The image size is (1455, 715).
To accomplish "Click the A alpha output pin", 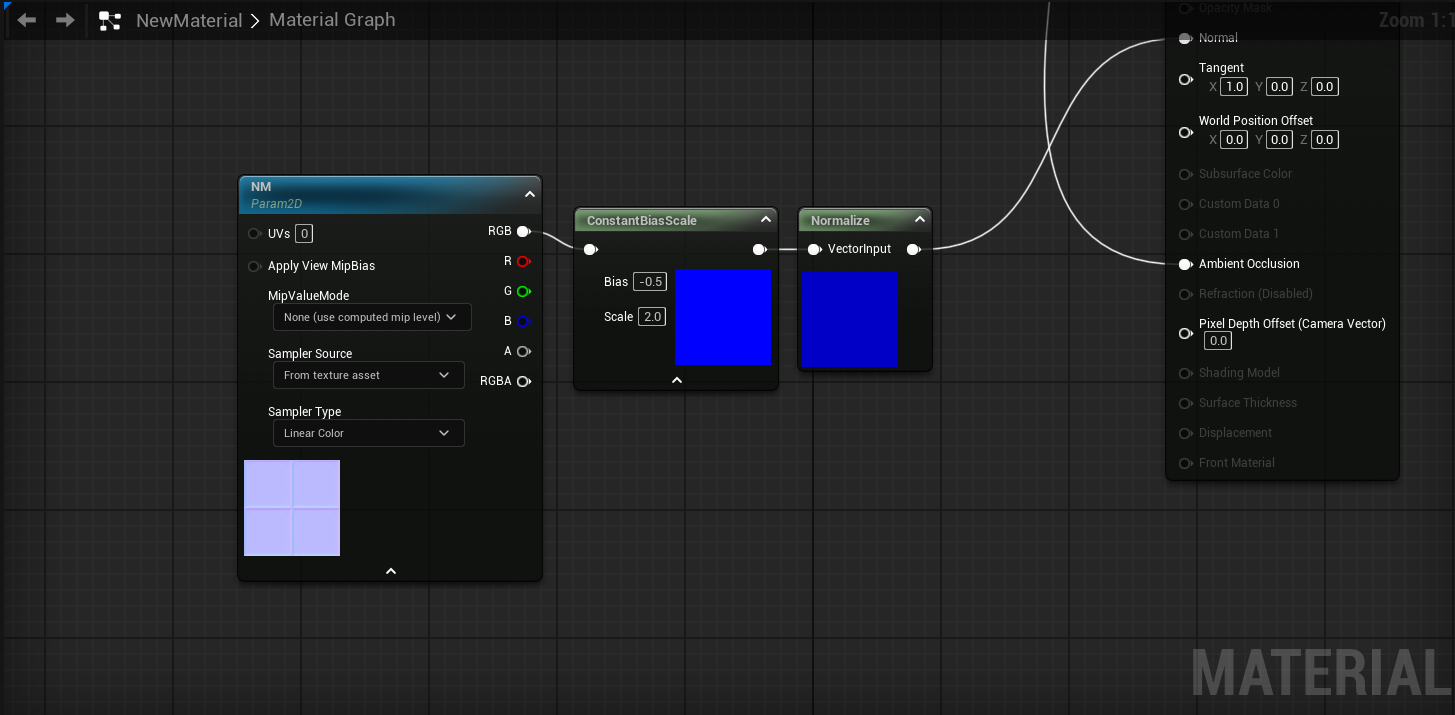I will [523, 351].
